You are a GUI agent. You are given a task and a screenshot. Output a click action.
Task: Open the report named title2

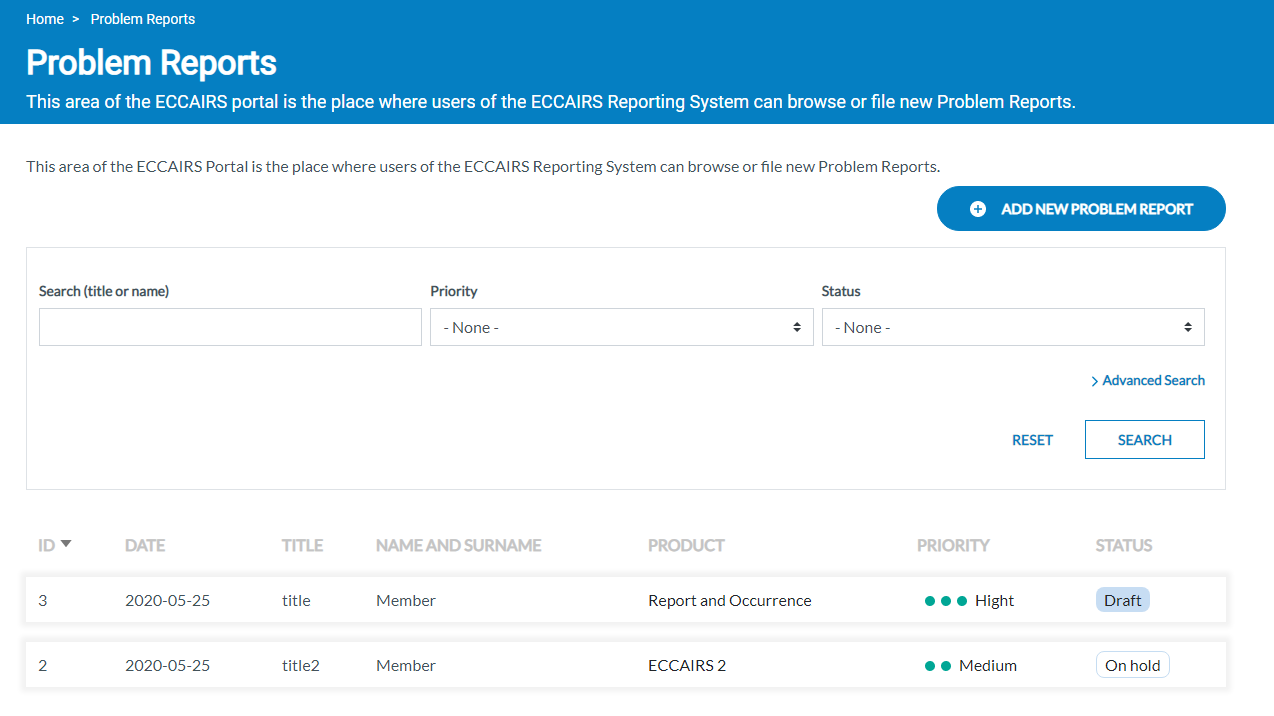click(x=301, y=665)
